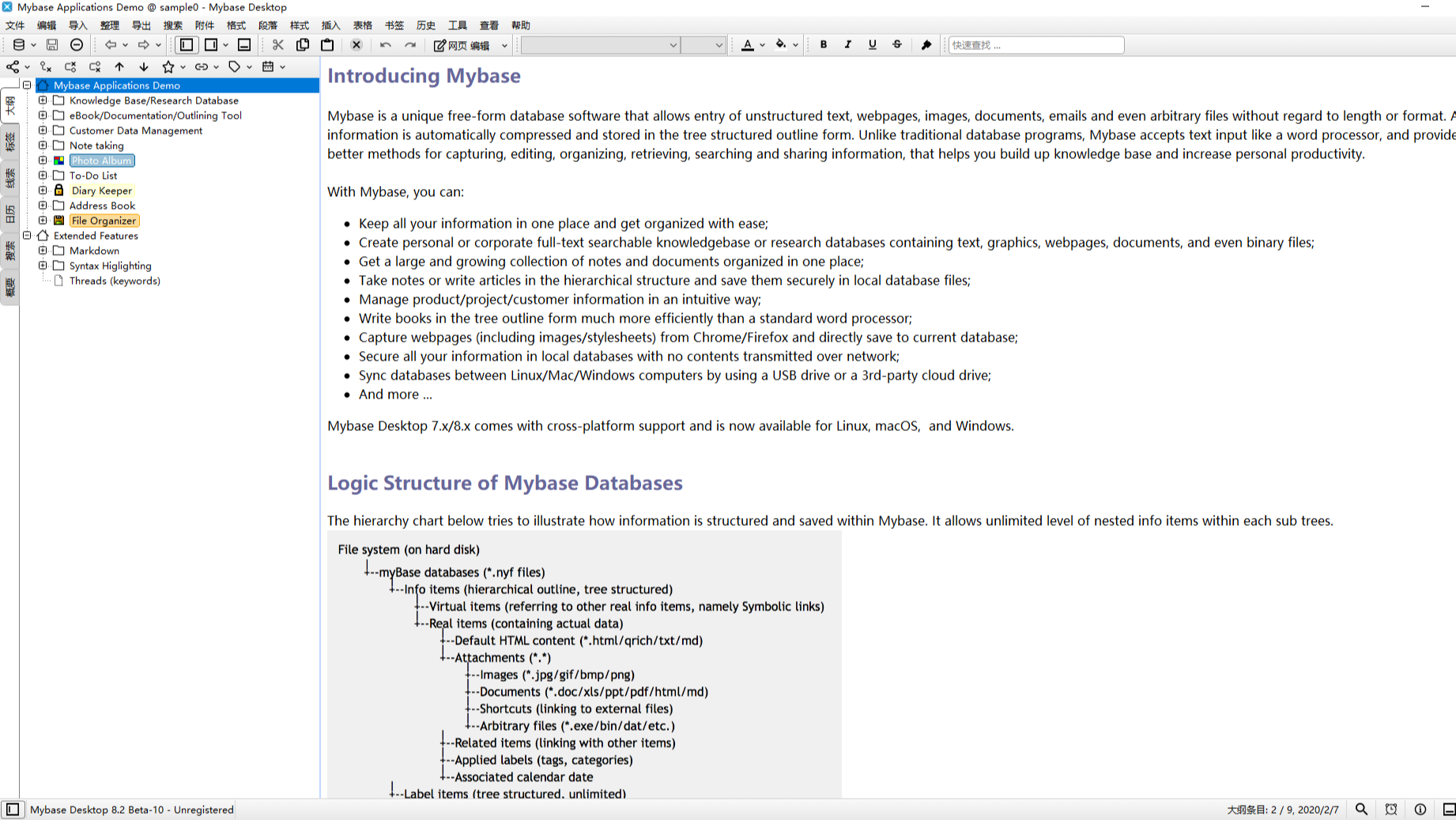Toggle the 网页 编辑 edit mode button
The height and width of the screenshot is (820, 1456).
click(x=463, y=45)
